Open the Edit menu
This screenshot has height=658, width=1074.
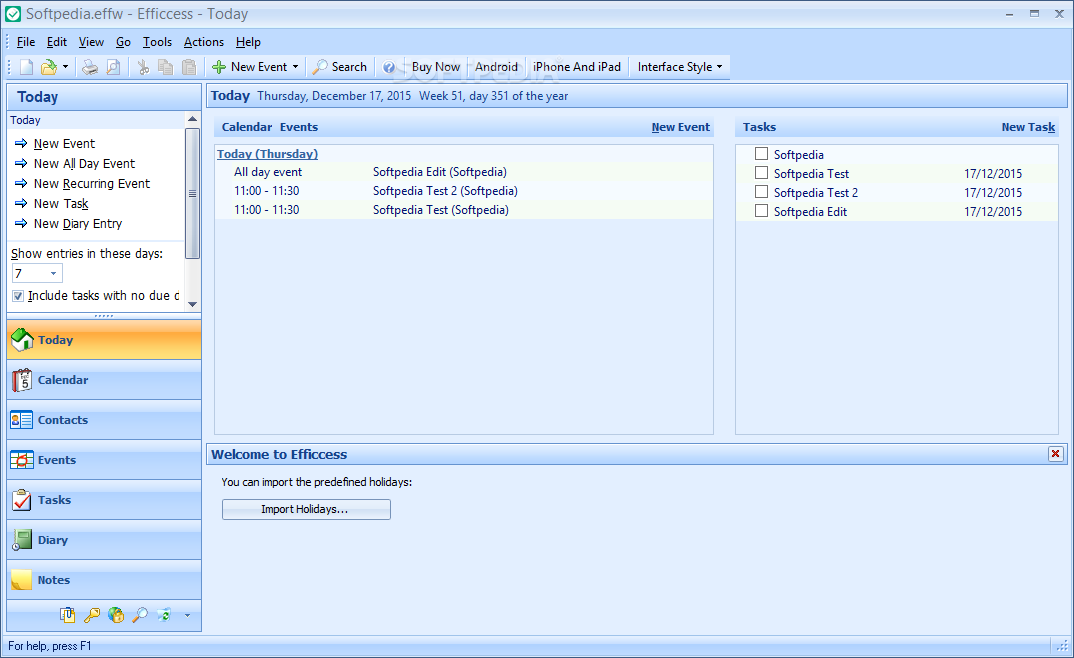point(57,42)
